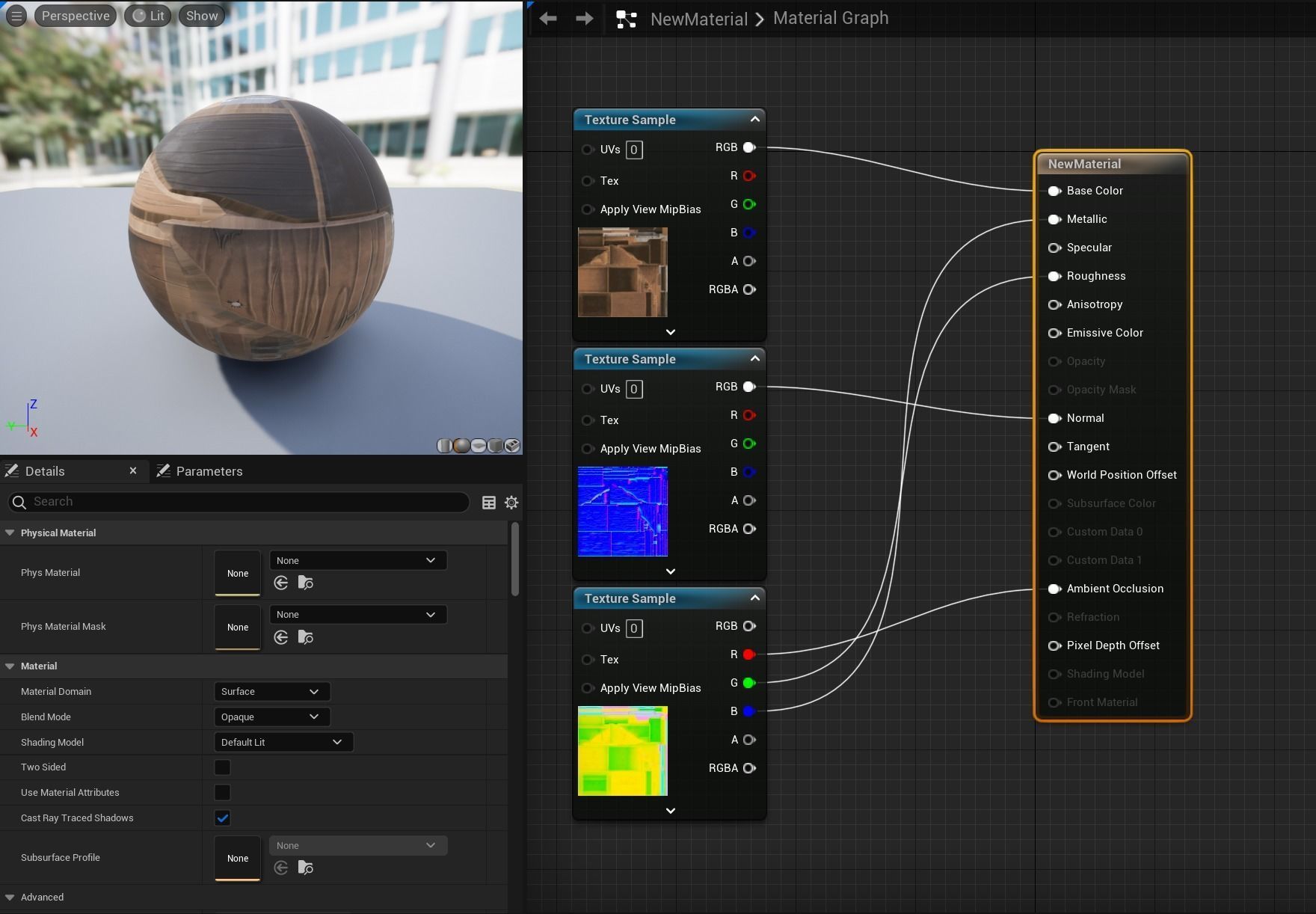Click the NewMaterial breadcrumb
The image size is (1316, 914).
(x=699, y=19)
